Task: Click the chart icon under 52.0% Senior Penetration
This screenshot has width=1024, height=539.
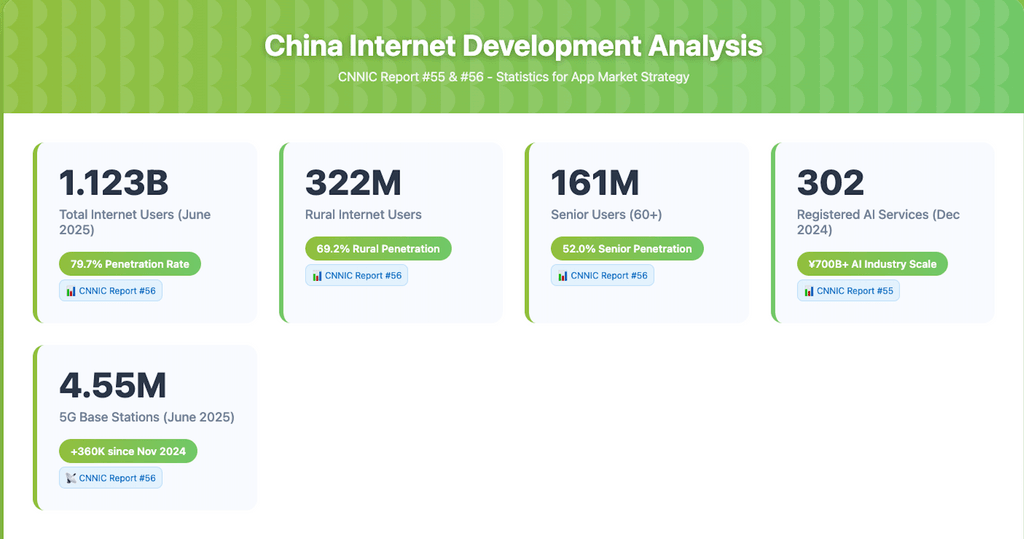Action: coord(563,276)
